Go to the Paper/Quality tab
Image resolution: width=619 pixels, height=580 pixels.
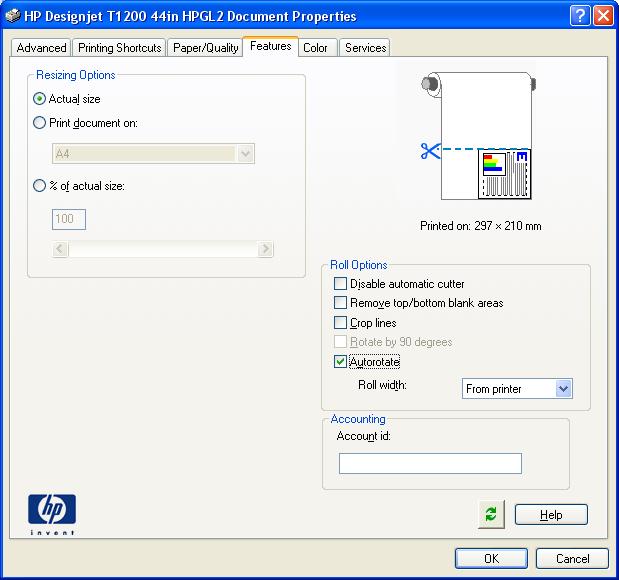205,48
